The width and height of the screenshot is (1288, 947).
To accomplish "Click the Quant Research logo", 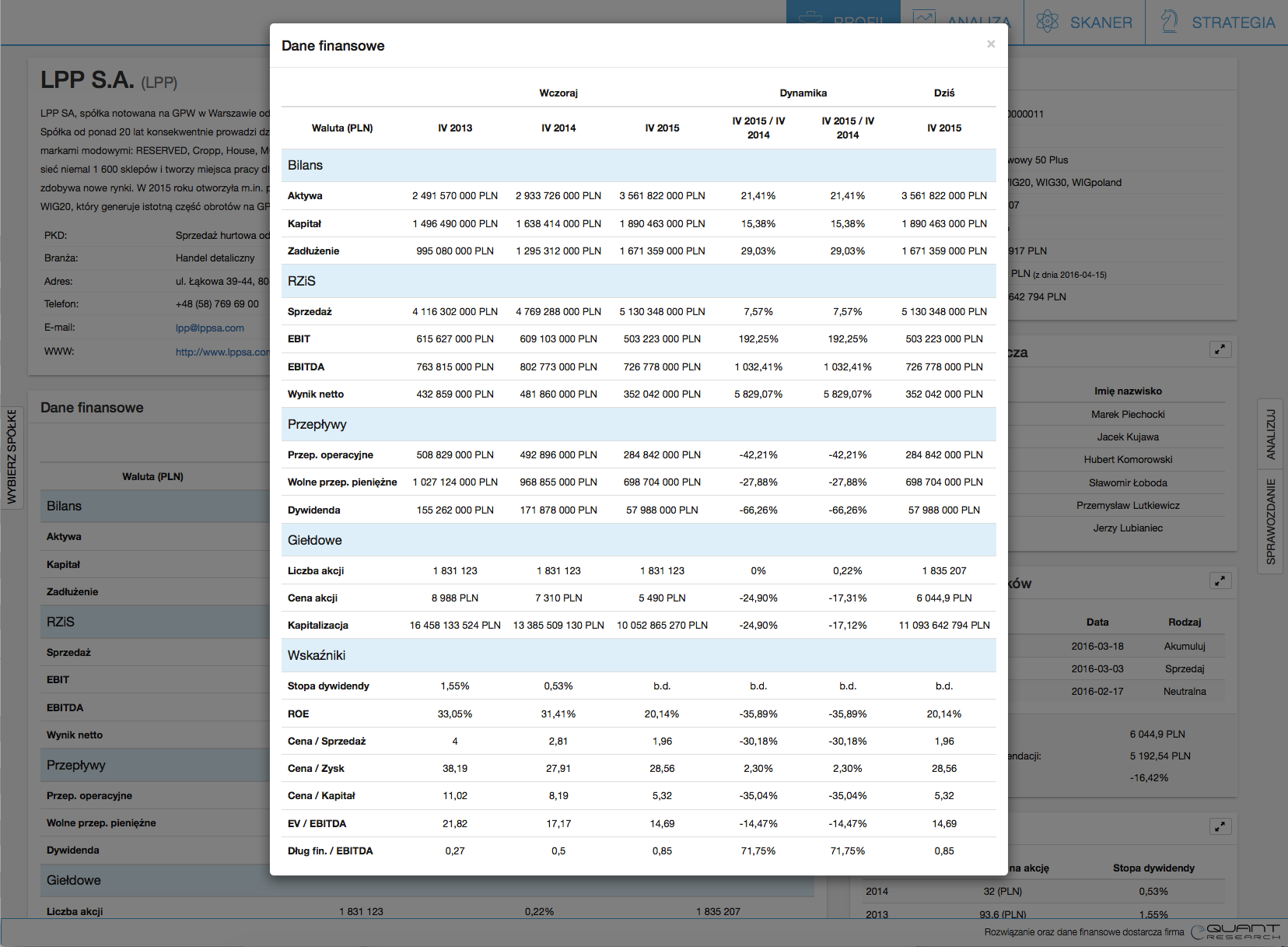I will click(1235, 931).
